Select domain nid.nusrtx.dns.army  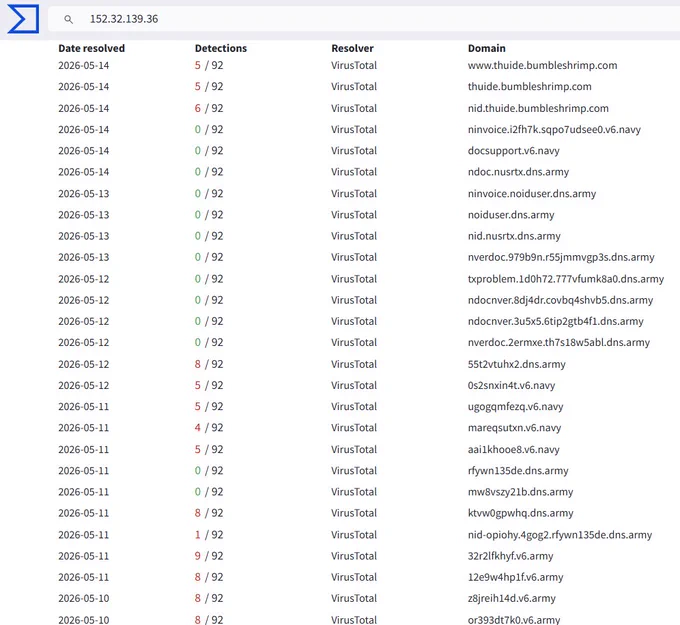click(514, 236)
